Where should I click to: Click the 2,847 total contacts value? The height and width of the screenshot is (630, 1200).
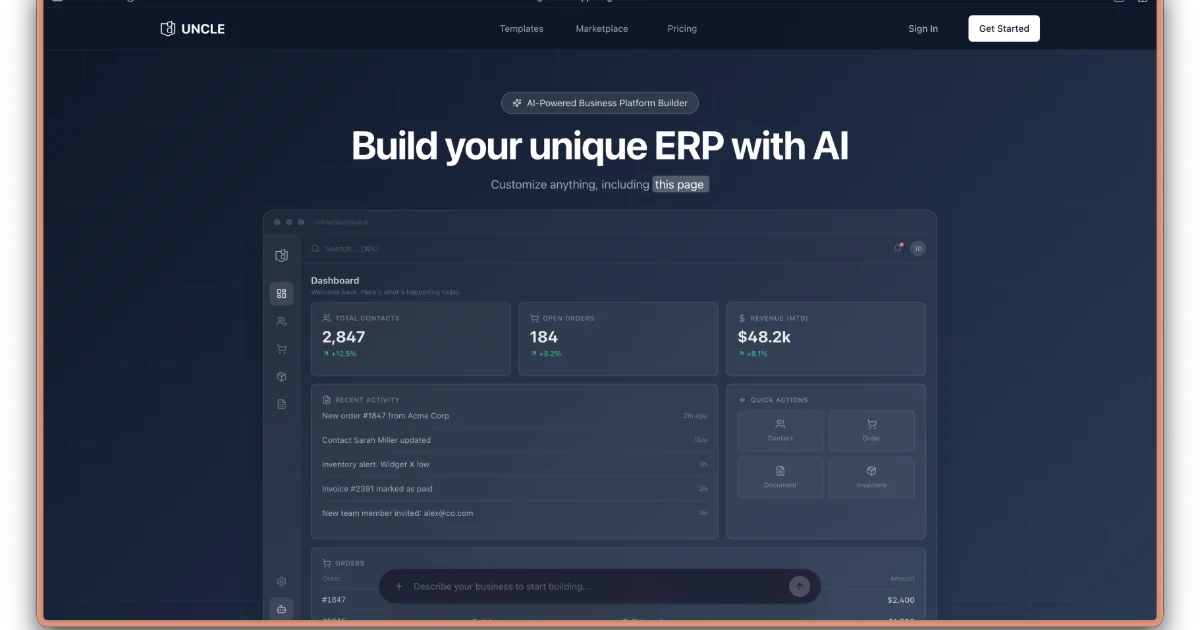[x=343, y=337]
